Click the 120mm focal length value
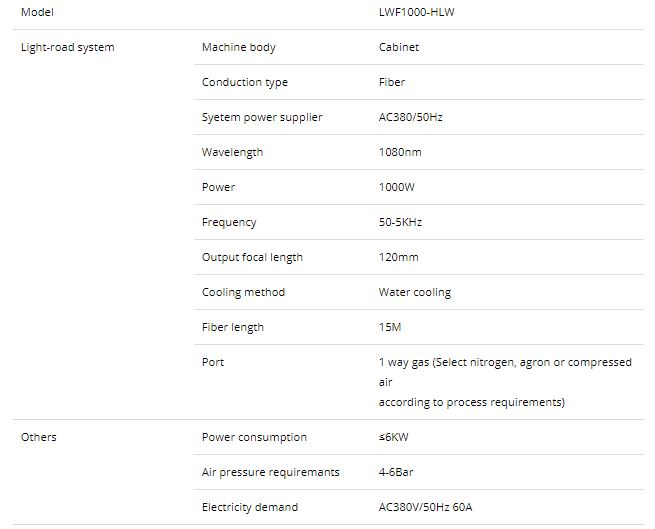Viewport: 655px width, 529px height. (x=398, y=257)
